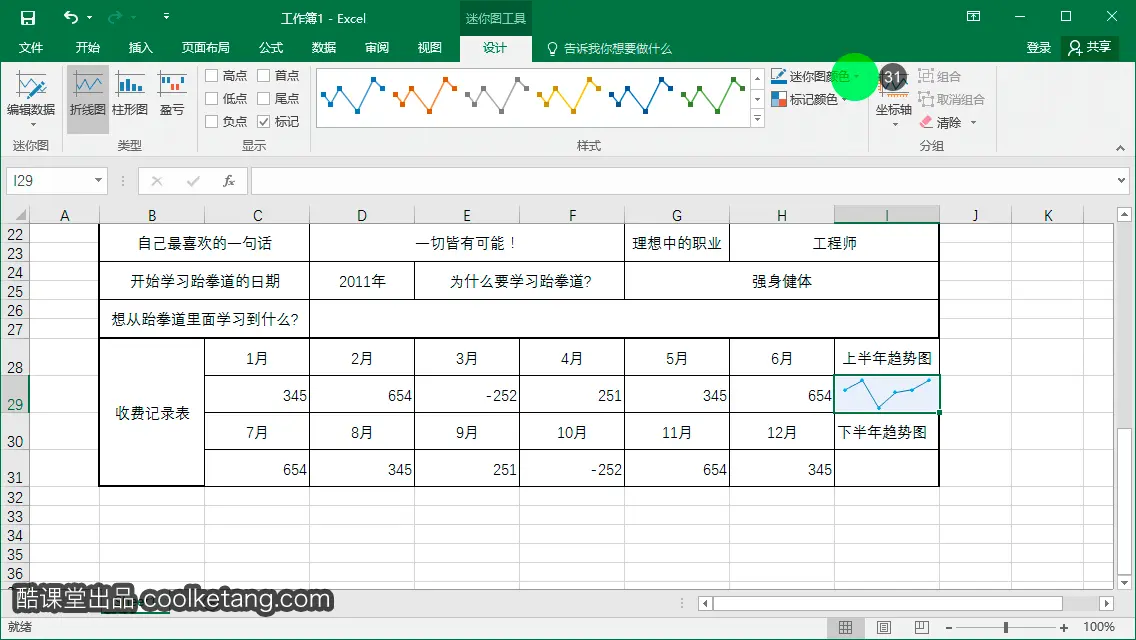This screenshot has height=640, width=1136.
Task: Switch to the 开始 ribbon tab
Action: click(88, 48)
